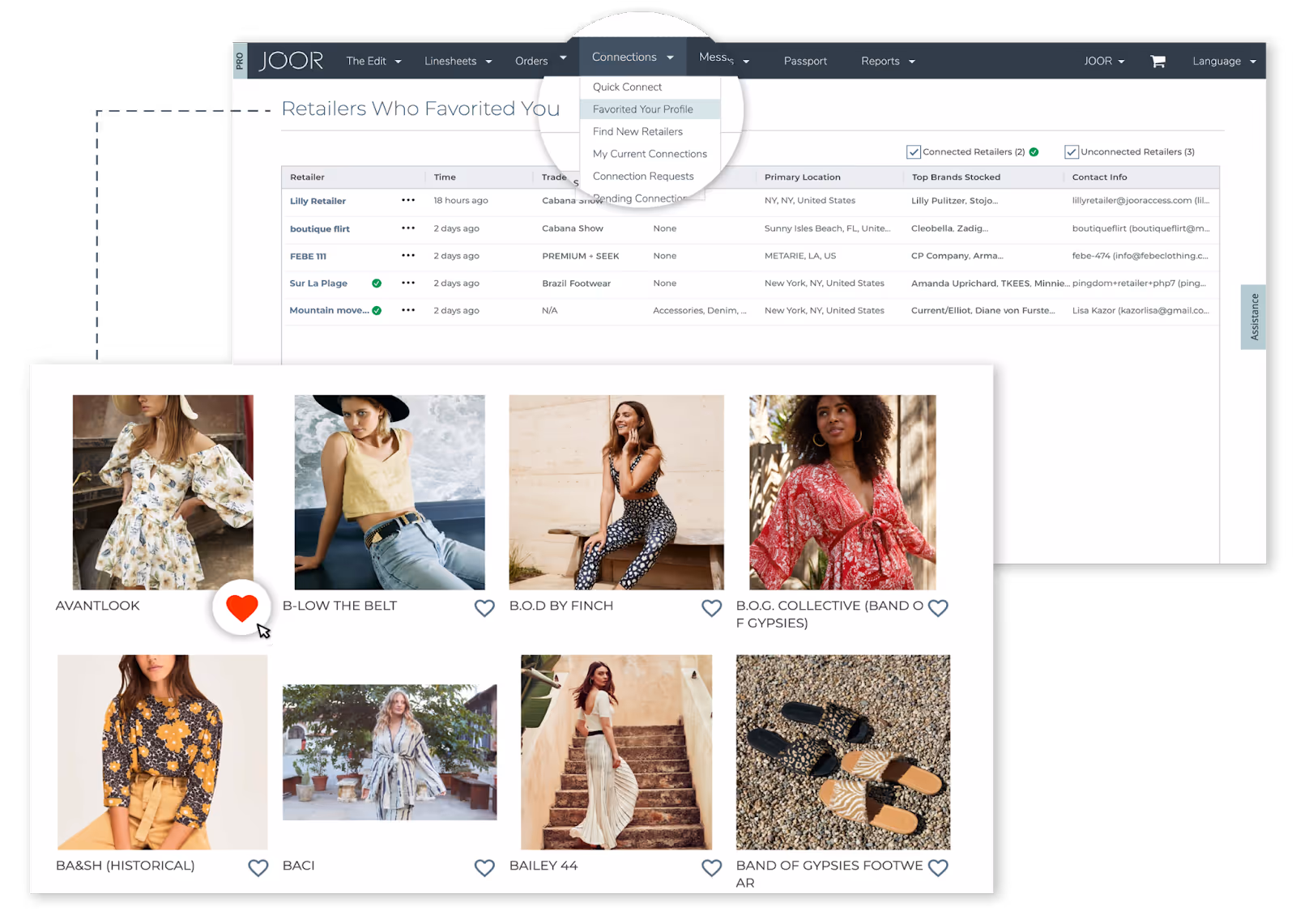Open the Lilly Retailer link

[318, 201]
